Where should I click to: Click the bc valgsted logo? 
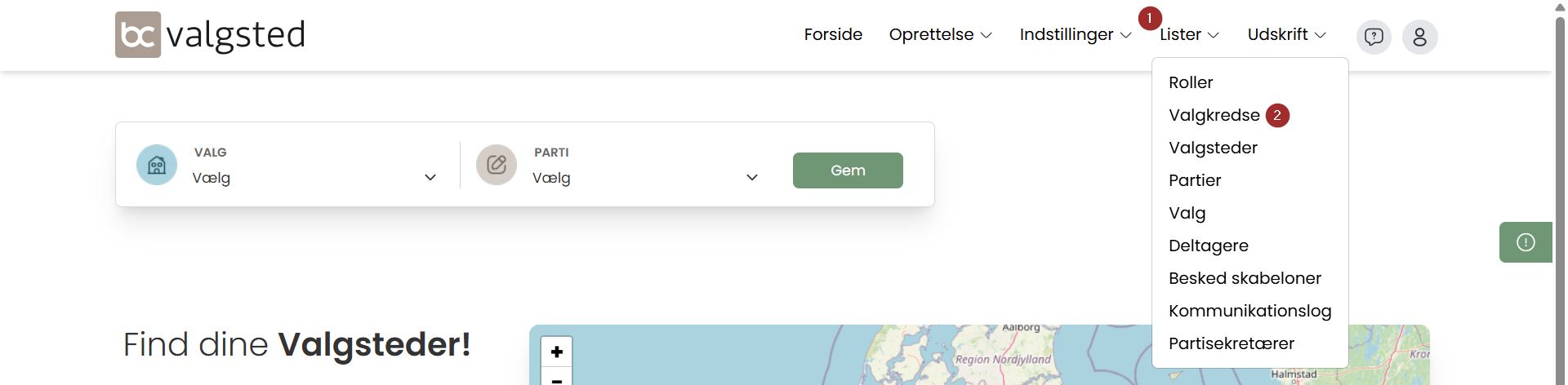click(210, 35)
